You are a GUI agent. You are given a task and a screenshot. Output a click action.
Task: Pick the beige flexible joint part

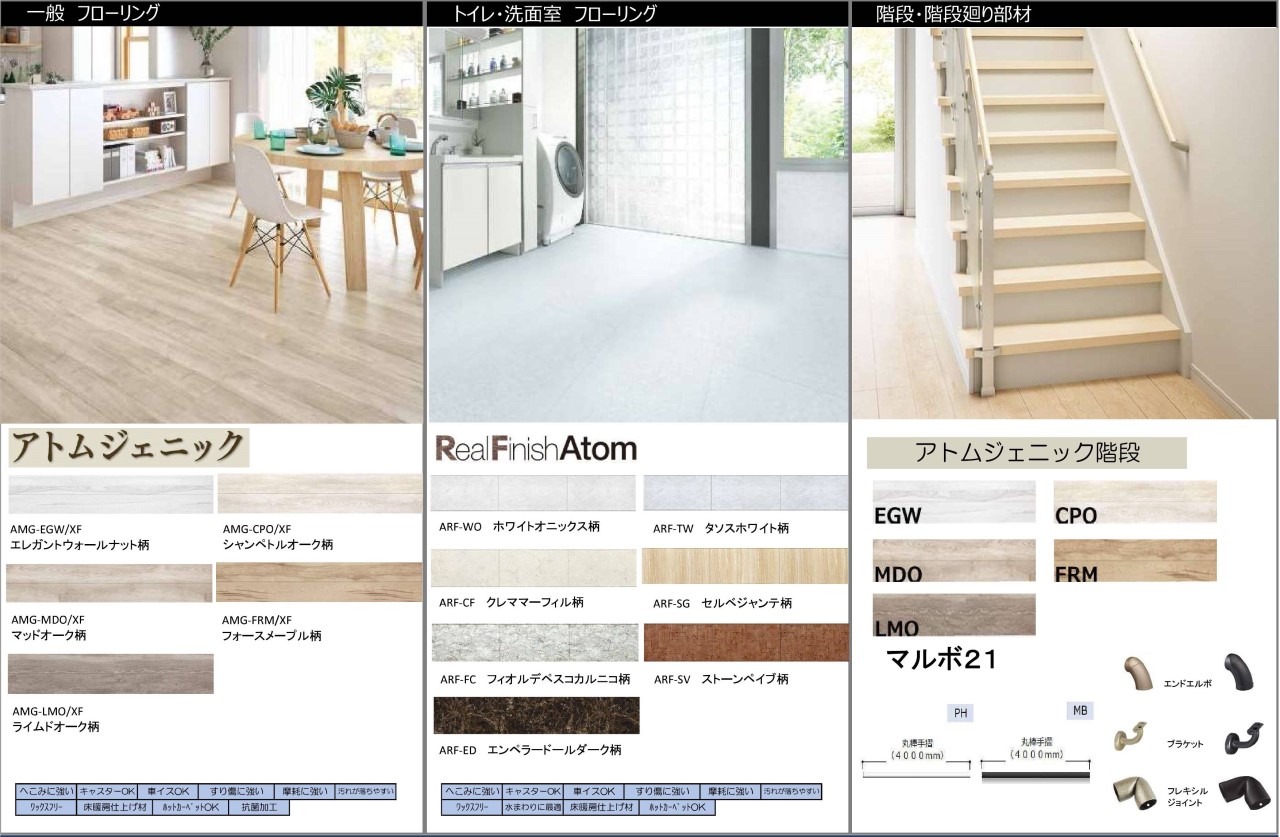tap(1135, 794)
